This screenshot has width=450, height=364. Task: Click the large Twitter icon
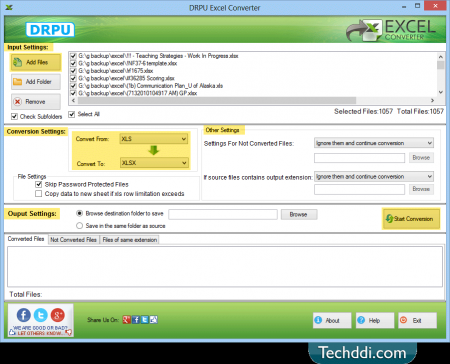pos(41,315)
